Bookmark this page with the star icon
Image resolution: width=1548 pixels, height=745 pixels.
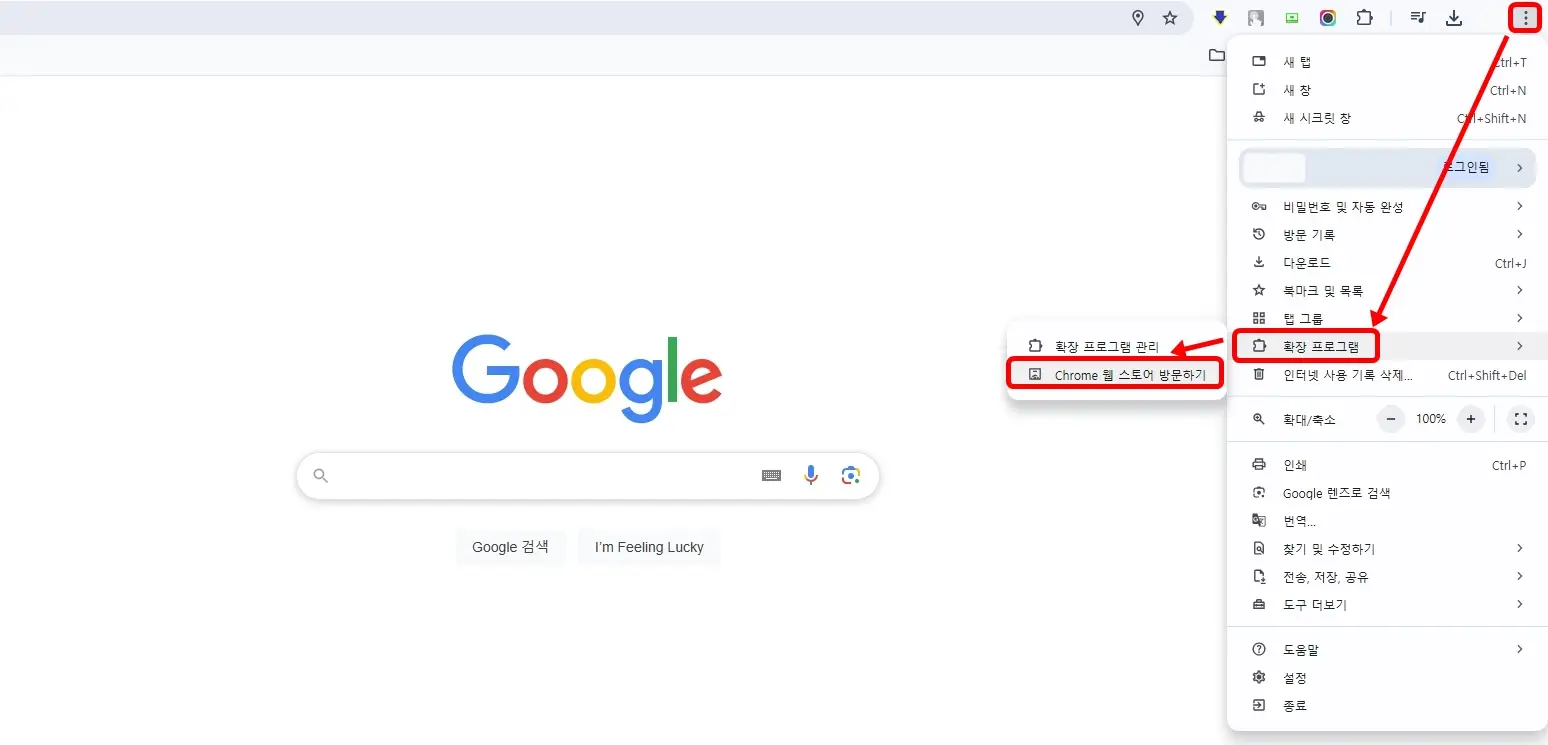[x=1170, y=17]
